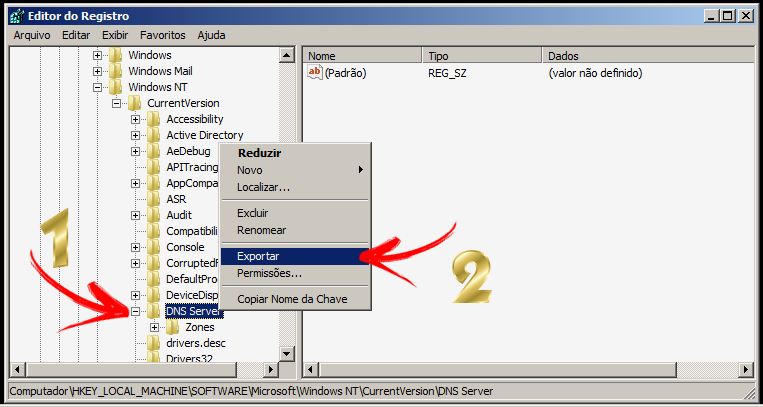Screen dimensions: 763x407
Task: Choose Renomear in the context menu
Action: tap(294, 230)
